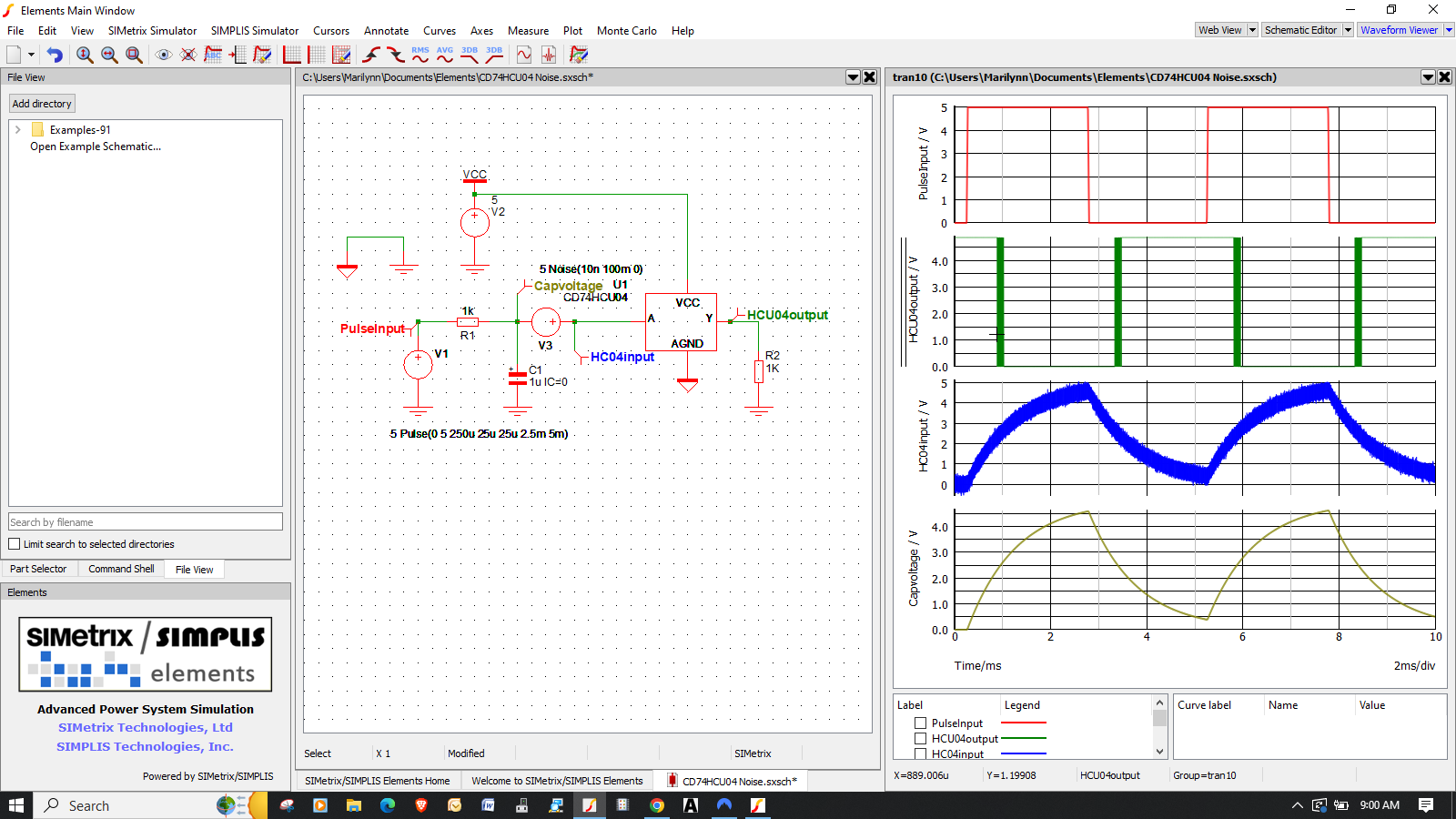Open the notifications icon in system tray
The height and width of the screenshot is (819, 1456).
click(1426, 805)
